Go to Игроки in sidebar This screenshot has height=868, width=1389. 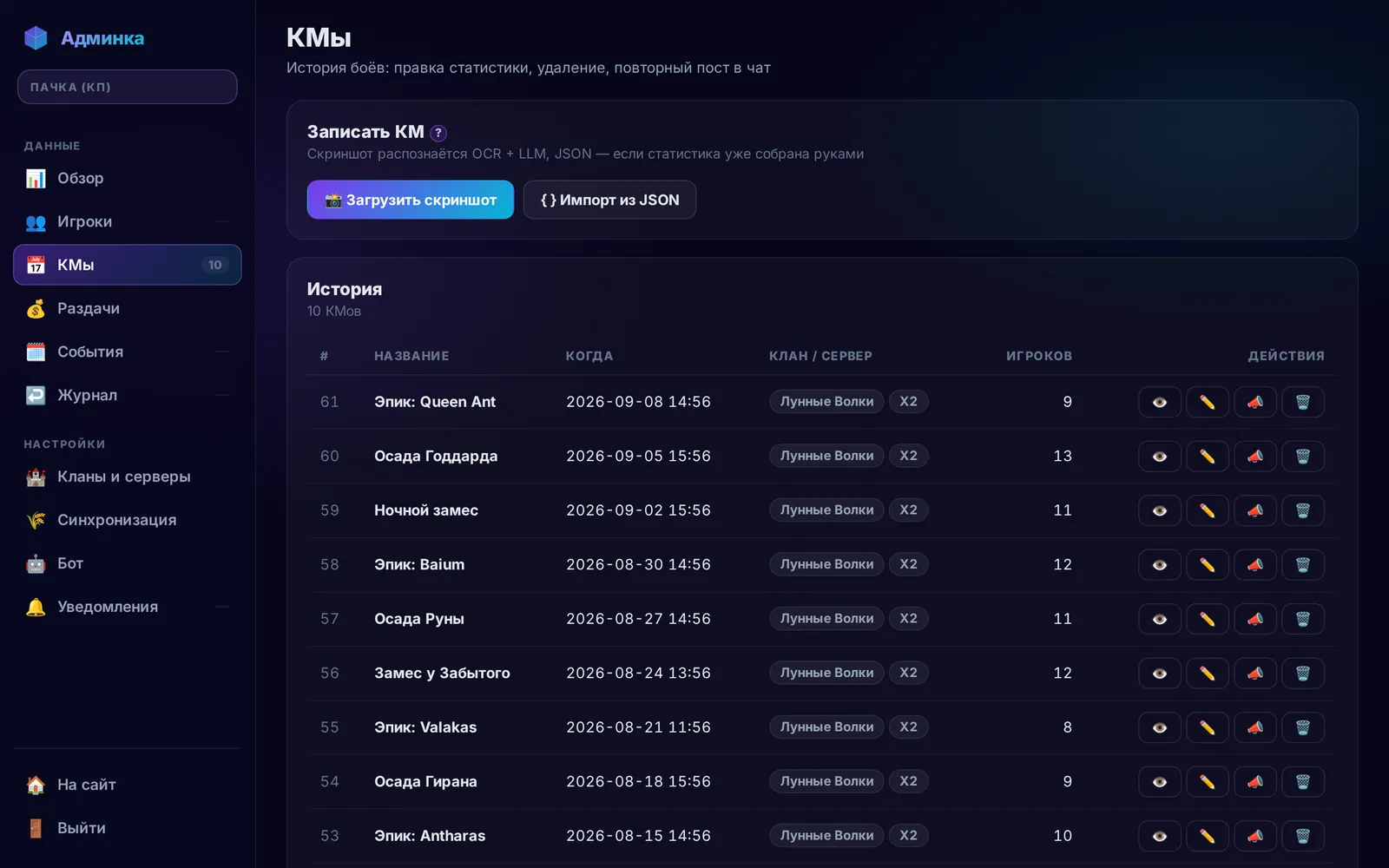coord(128,221)
